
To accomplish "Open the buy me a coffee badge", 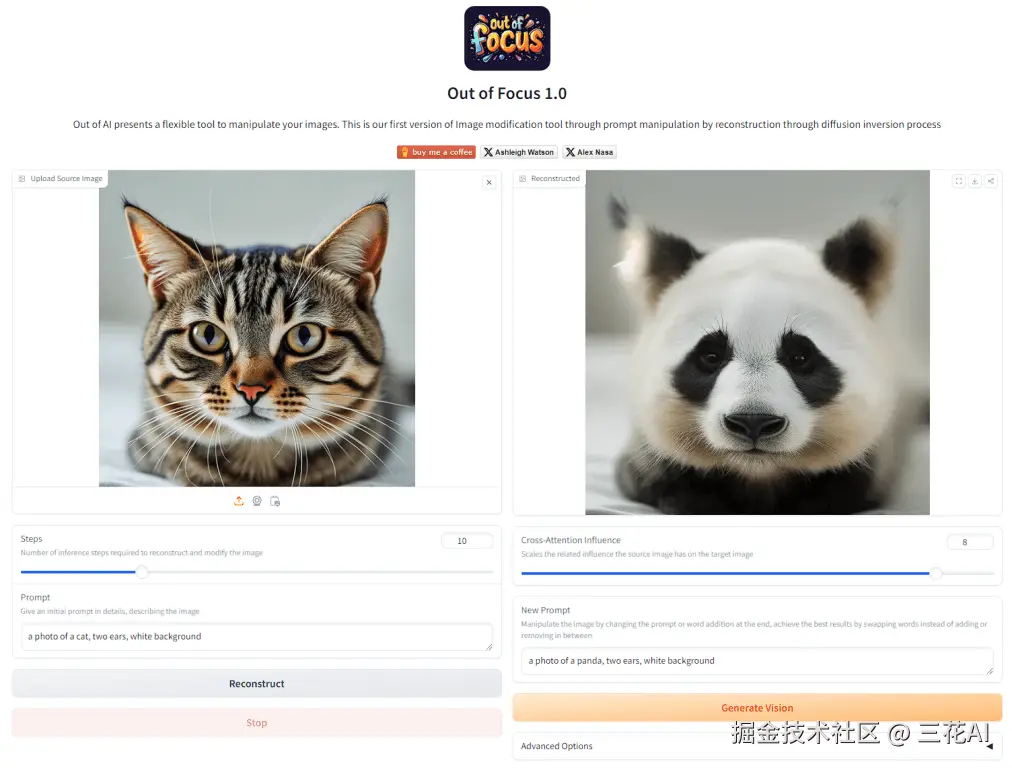I will coord(436,152).
